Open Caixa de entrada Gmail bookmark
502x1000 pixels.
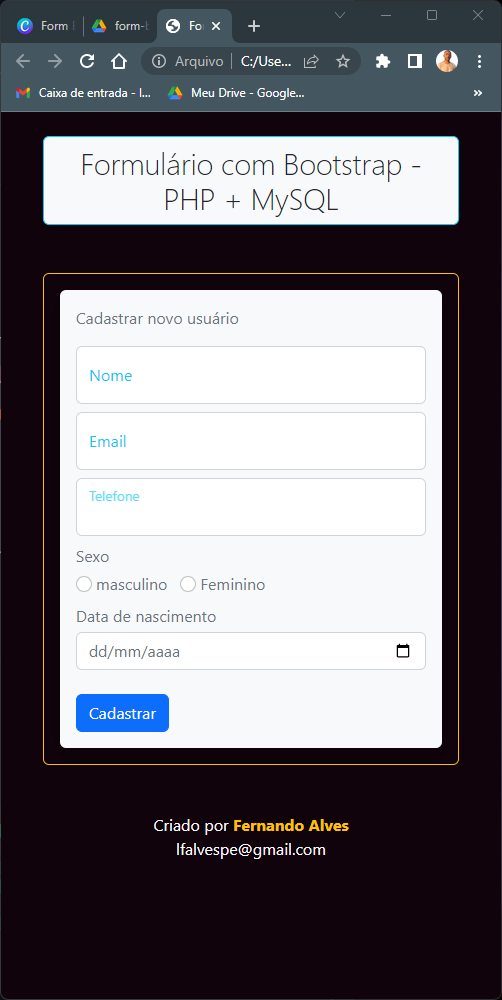[x=84, y=93]
